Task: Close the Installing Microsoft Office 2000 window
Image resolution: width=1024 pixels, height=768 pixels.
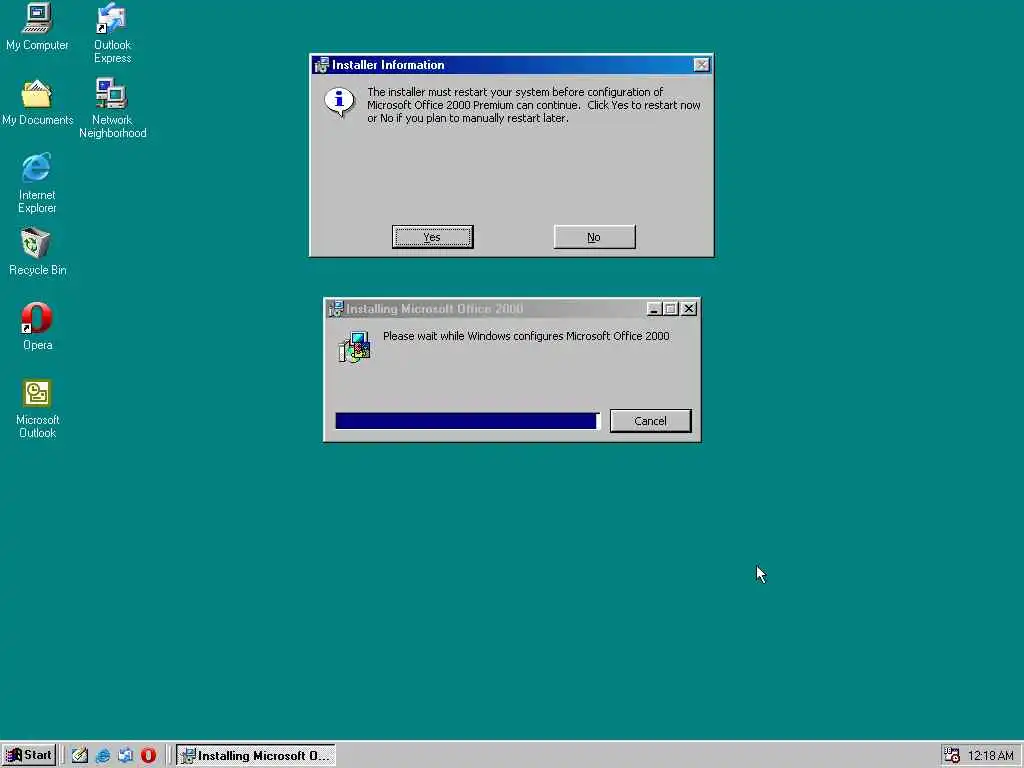Action: coord(689,309)
